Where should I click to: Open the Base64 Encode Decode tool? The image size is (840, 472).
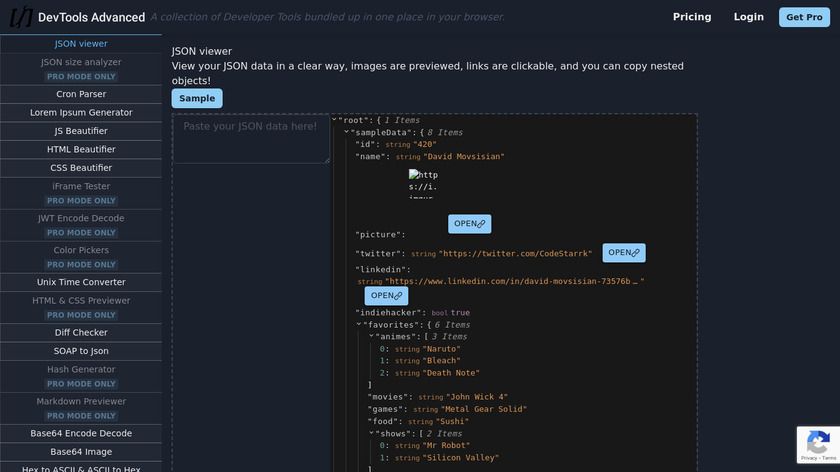point(81,433)
